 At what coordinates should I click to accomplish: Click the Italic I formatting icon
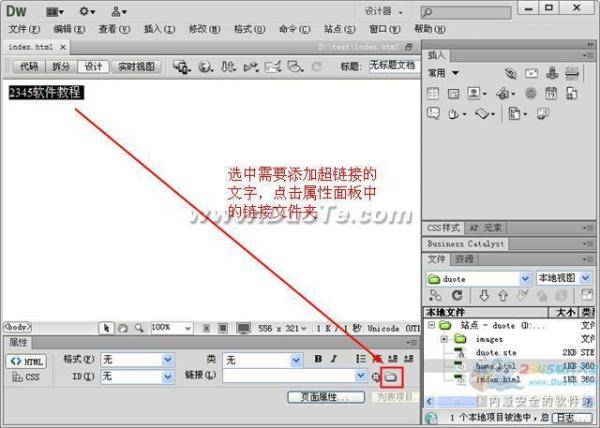(335, 360)
